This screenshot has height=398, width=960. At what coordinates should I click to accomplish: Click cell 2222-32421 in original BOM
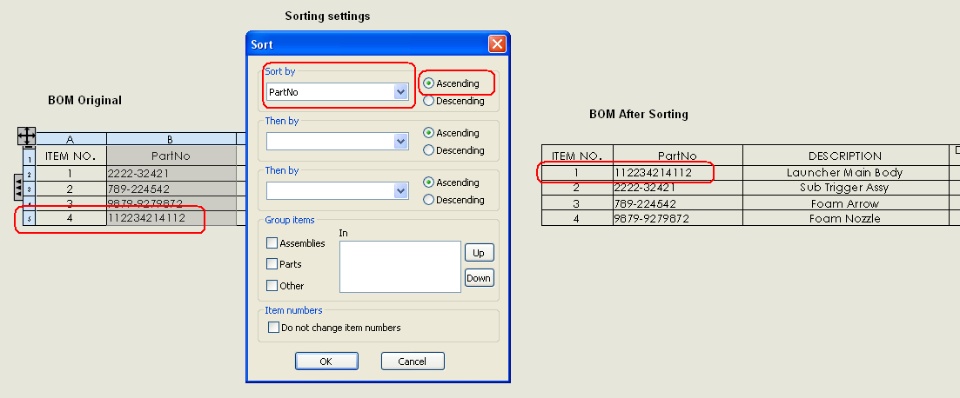tap(171, 174)
